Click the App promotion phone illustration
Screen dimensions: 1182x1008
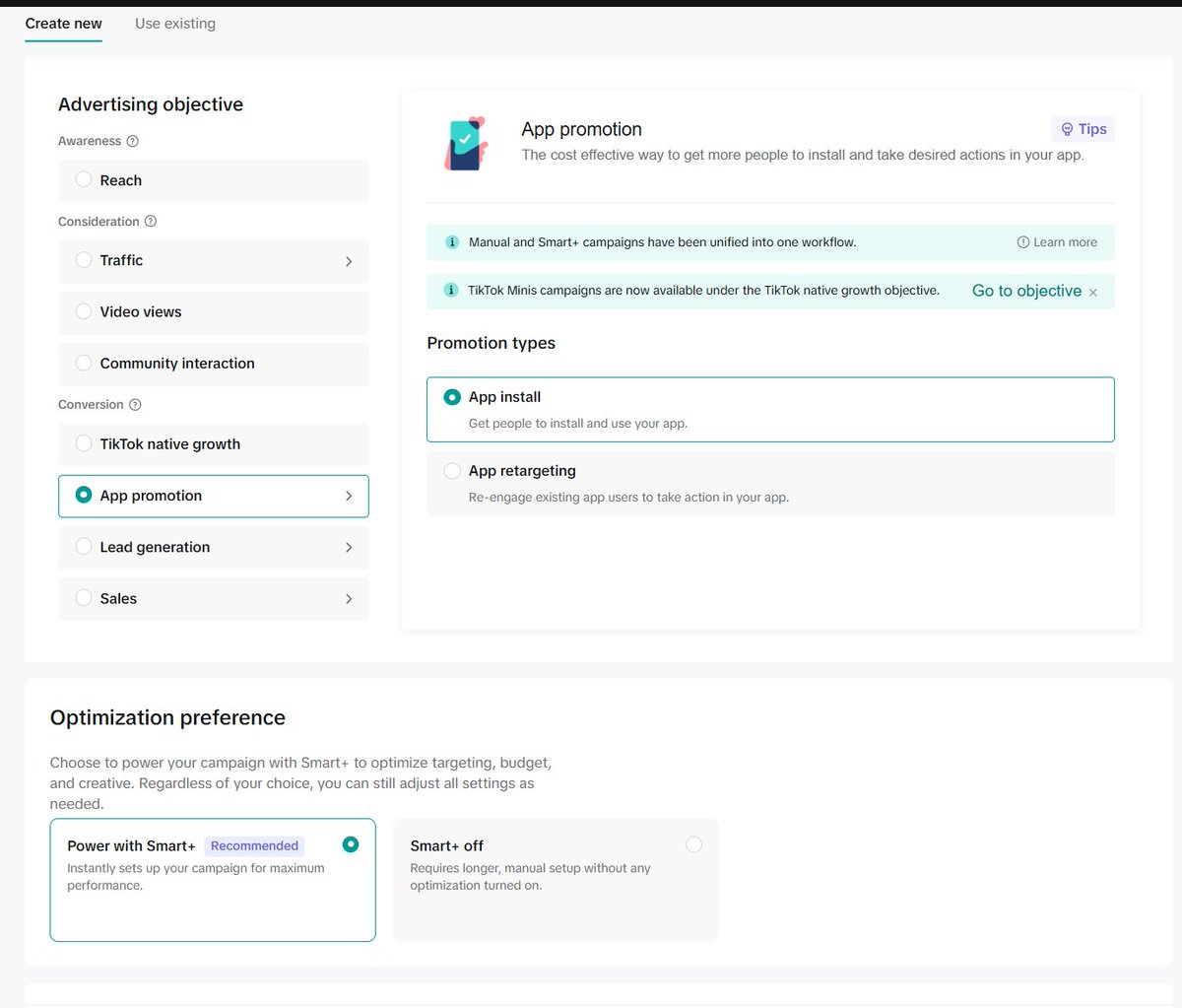click(x=466, y=144)
